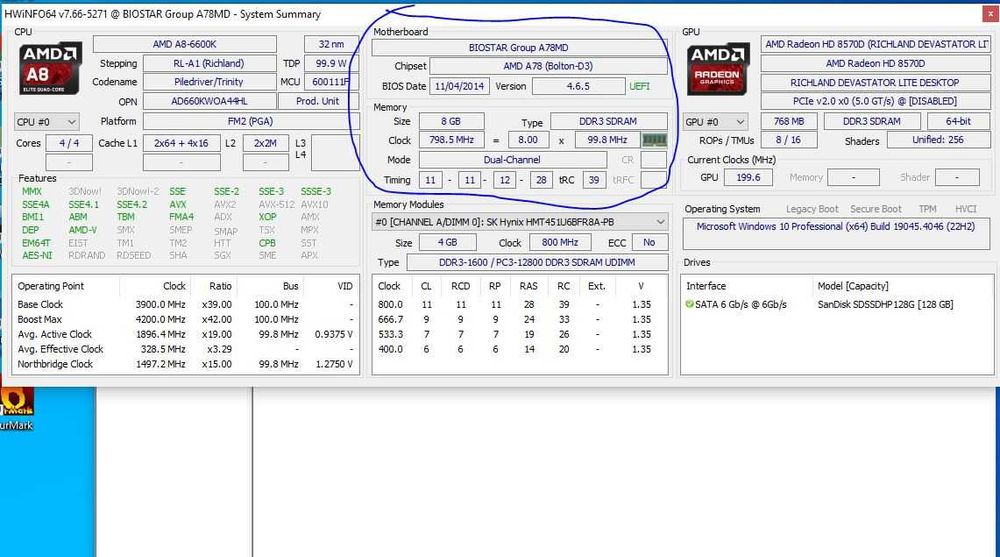Click the TDP 99.9 W value

click(x=331, y=63)
